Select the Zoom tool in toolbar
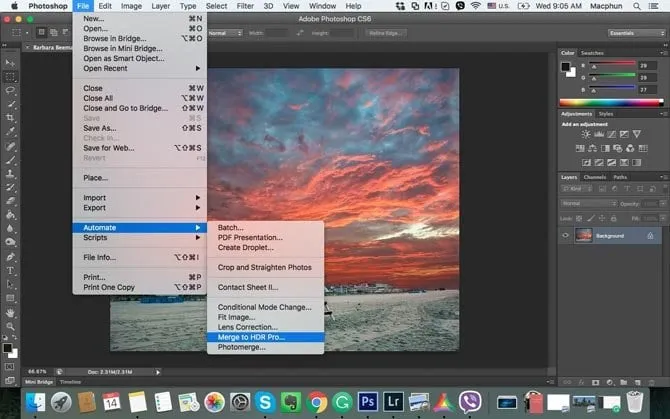This screenshot has height=419, width=670. (x=11, y=326)
